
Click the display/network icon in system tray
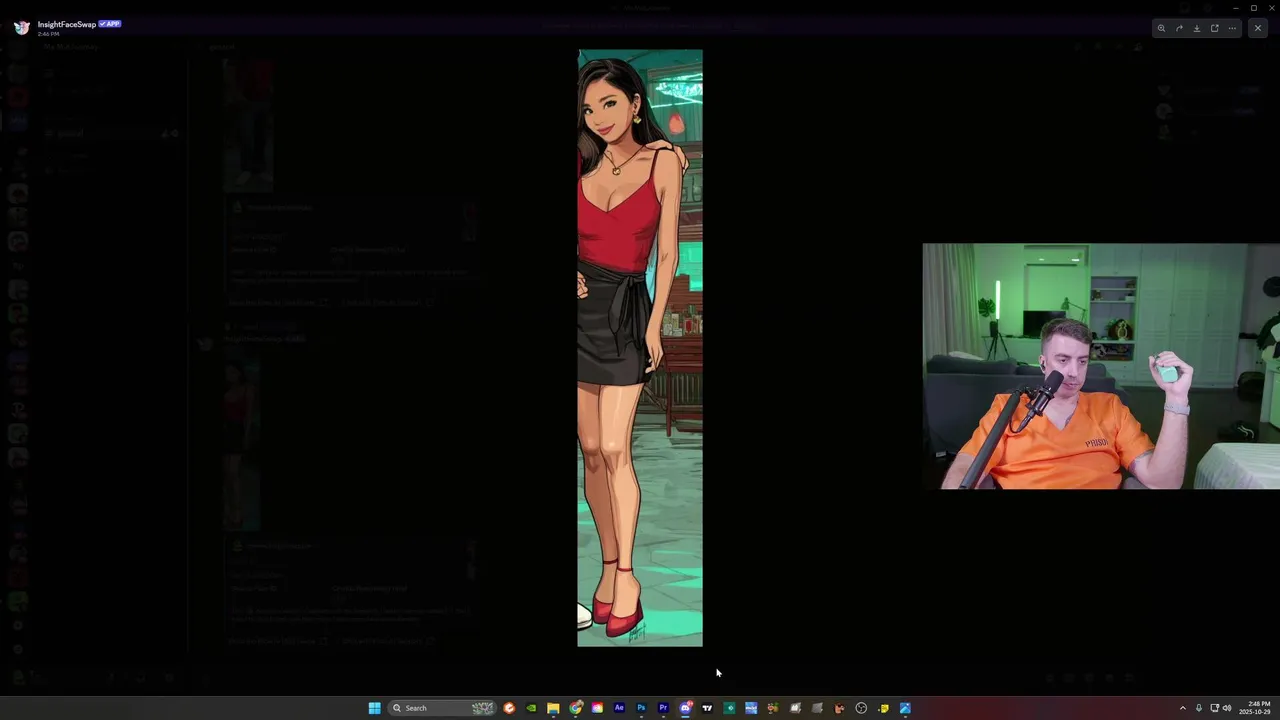[x=1215, y=708]
